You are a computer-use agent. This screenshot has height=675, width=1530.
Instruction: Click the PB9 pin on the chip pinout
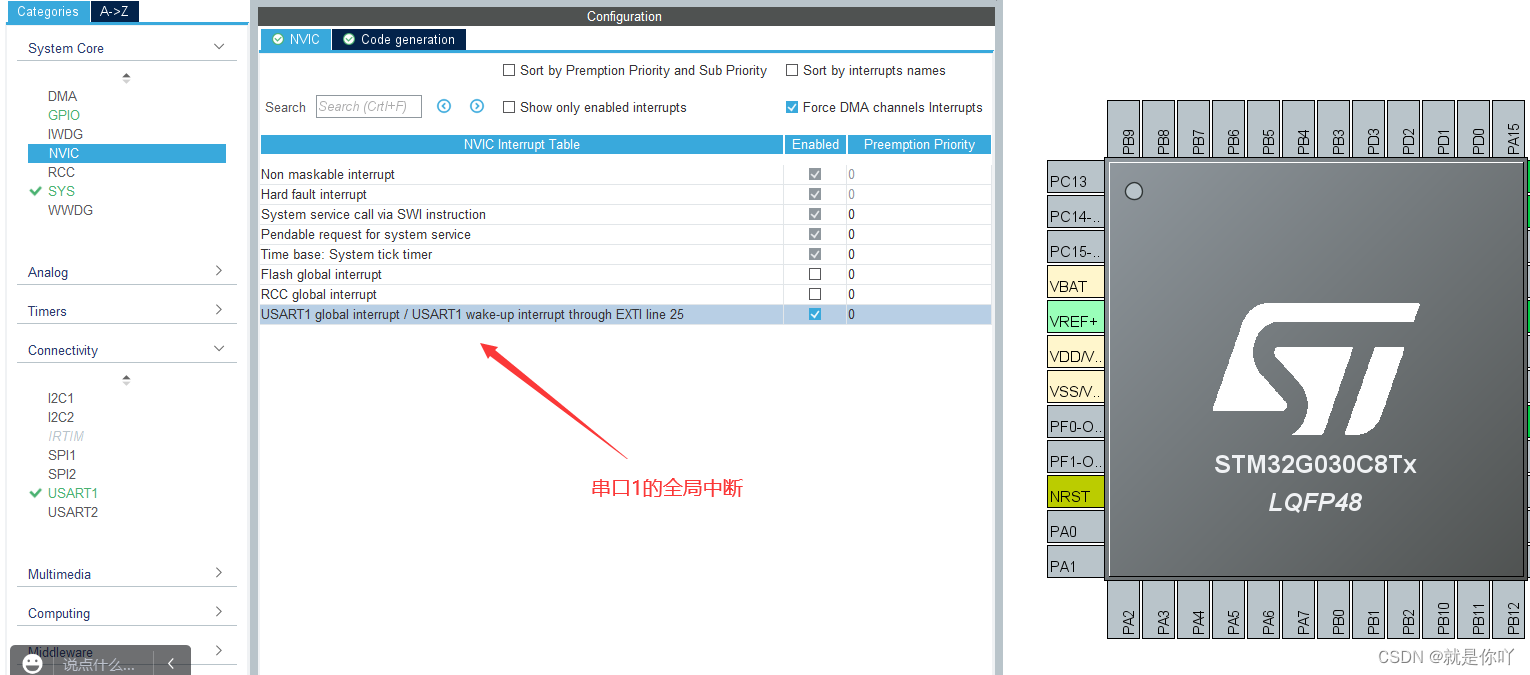tap(1123, 128)
